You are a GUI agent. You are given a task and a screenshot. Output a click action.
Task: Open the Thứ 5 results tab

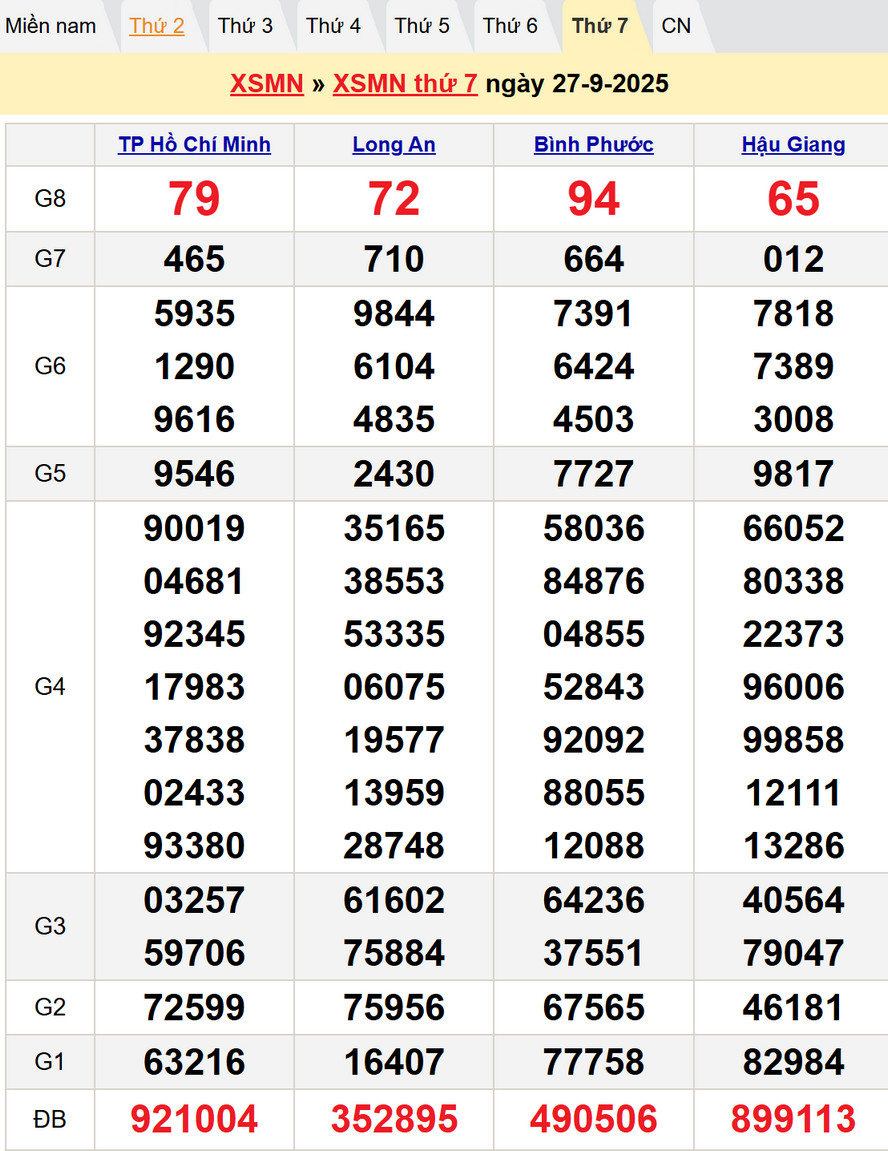(422, 26)
